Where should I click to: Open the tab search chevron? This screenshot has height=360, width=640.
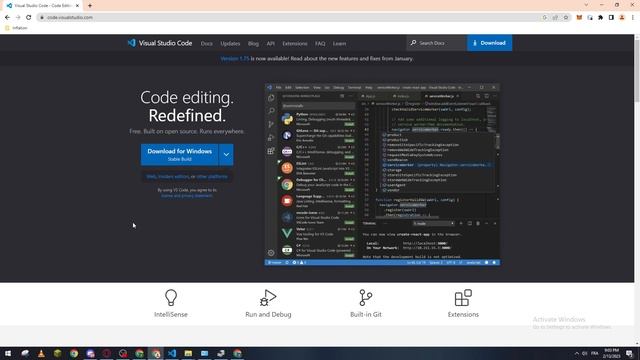pyautogui.click(x=586, y=5)
